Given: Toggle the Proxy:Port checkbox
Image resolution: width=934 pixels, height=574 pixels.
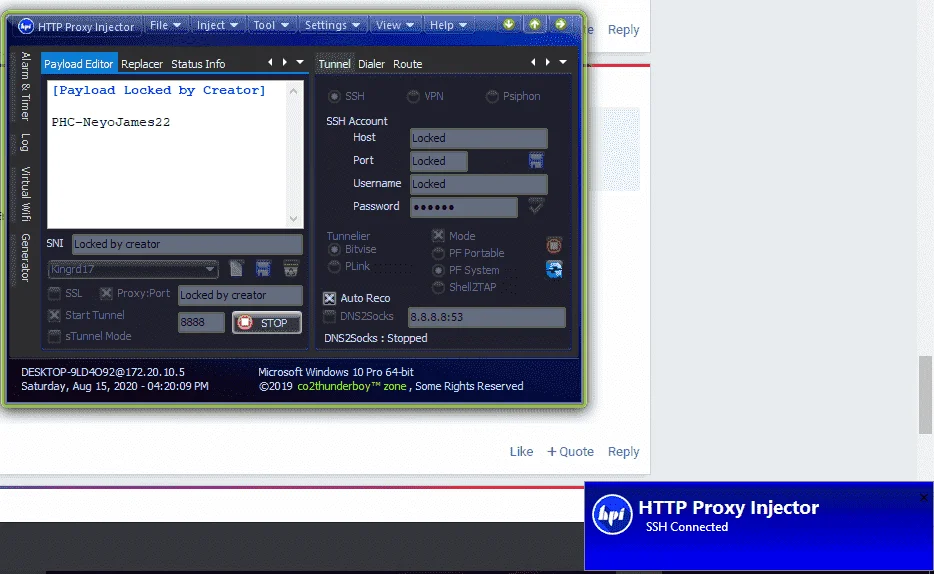Looking at the screenshot, I should point(106,294).
